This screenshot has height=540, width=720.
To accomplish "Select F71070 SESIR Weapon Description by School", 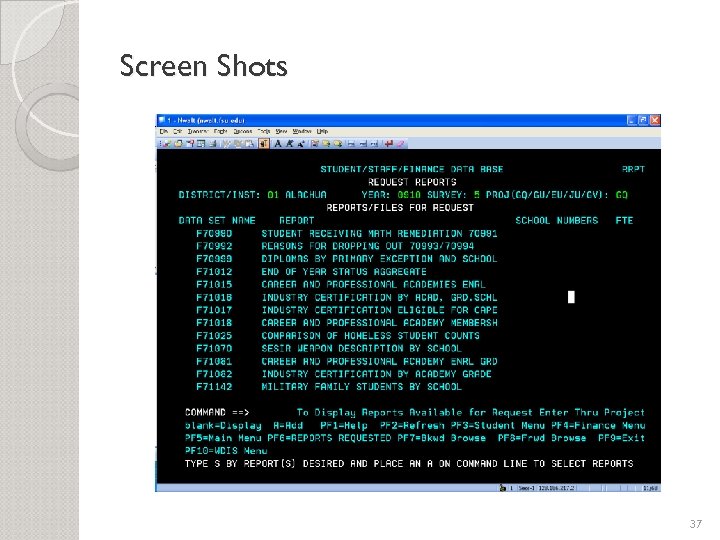I will (329, 349).
